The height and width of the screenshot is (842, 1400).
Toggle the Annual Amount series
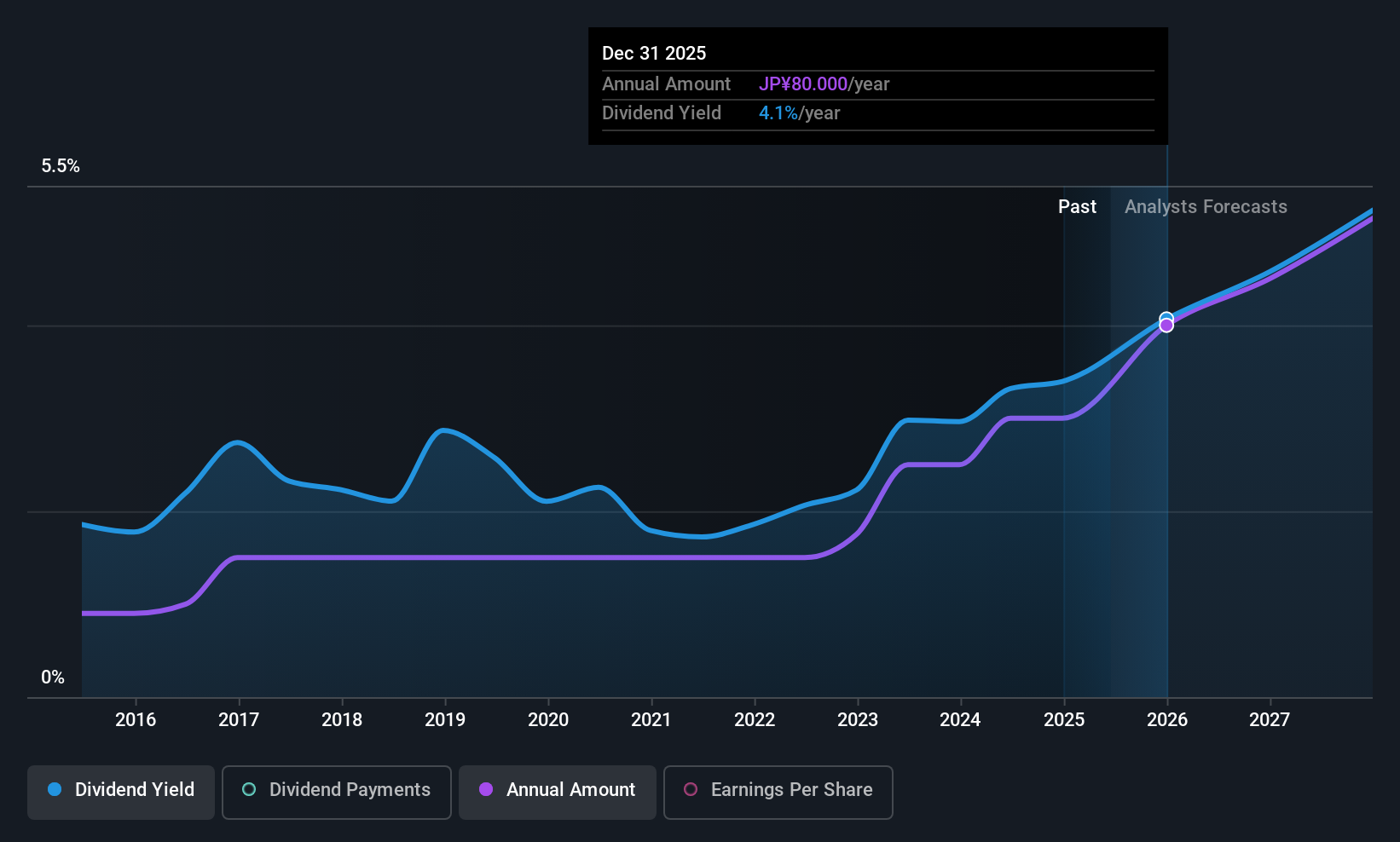(x=558, y=793)
